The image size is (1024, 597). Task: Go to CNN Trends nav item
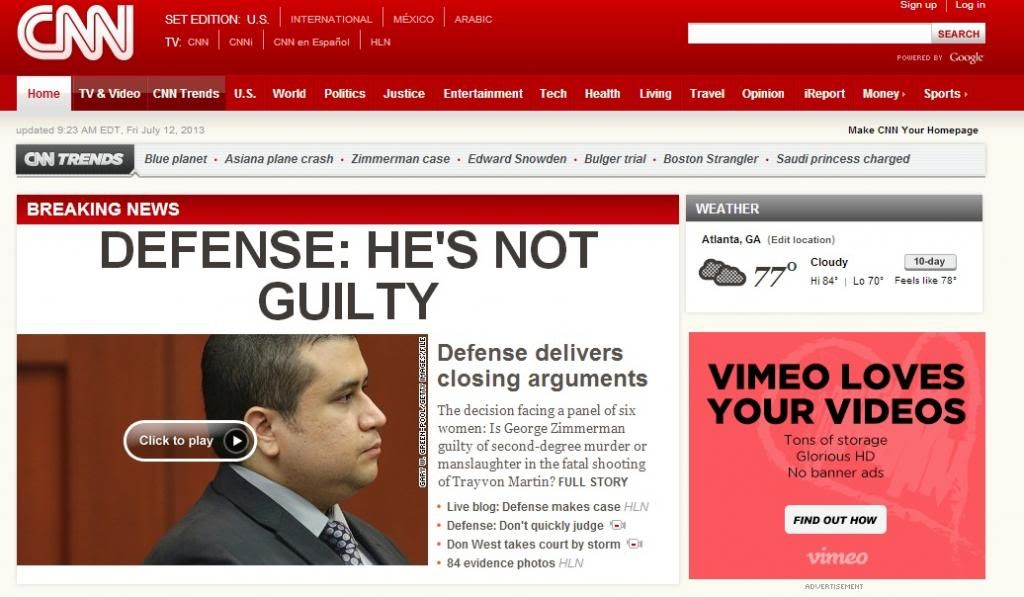point(186,93)
